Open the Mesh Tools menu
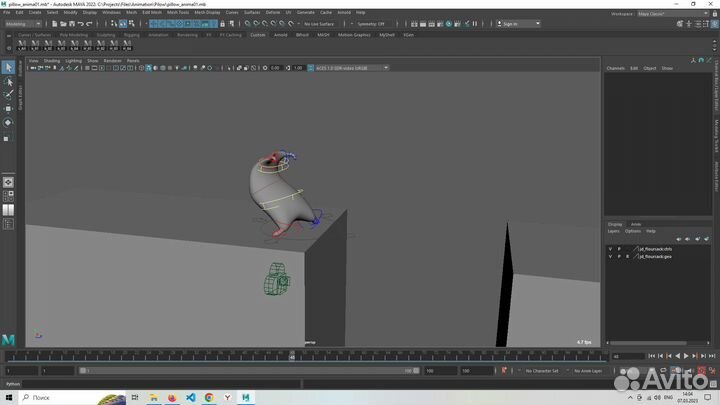 pos(178,12)
